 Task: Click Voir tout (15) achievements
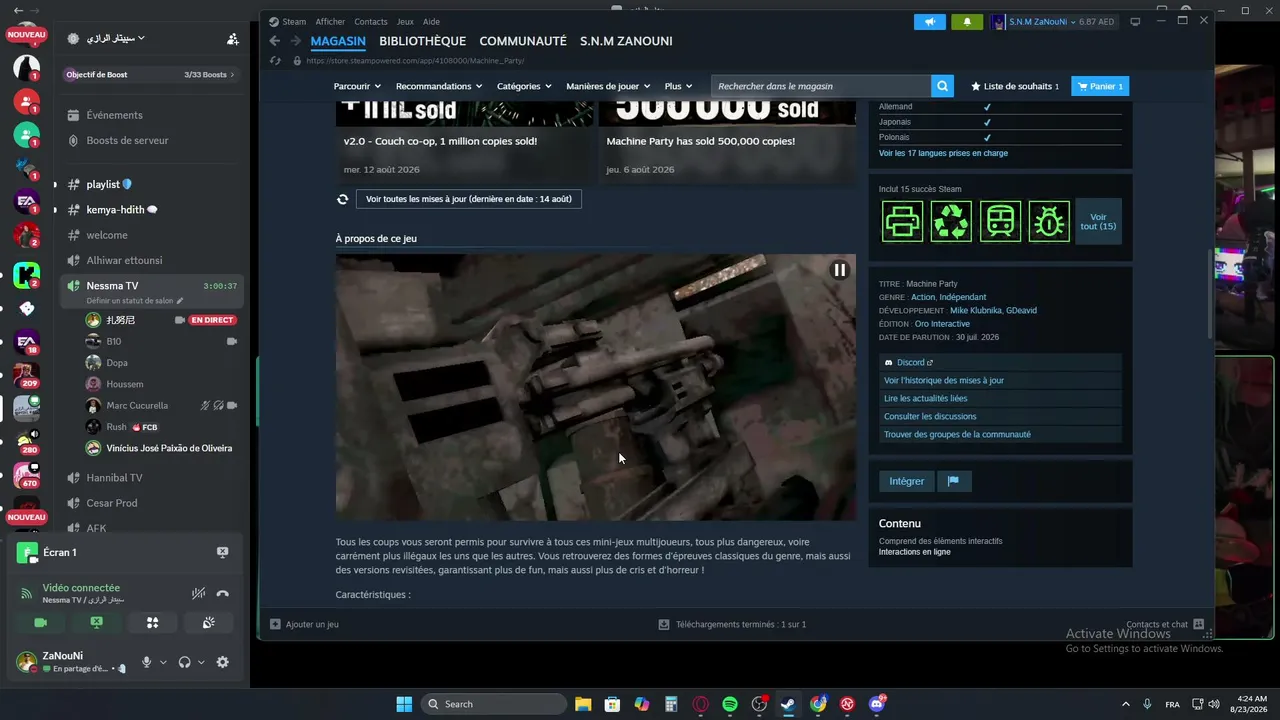point(1098,221)
